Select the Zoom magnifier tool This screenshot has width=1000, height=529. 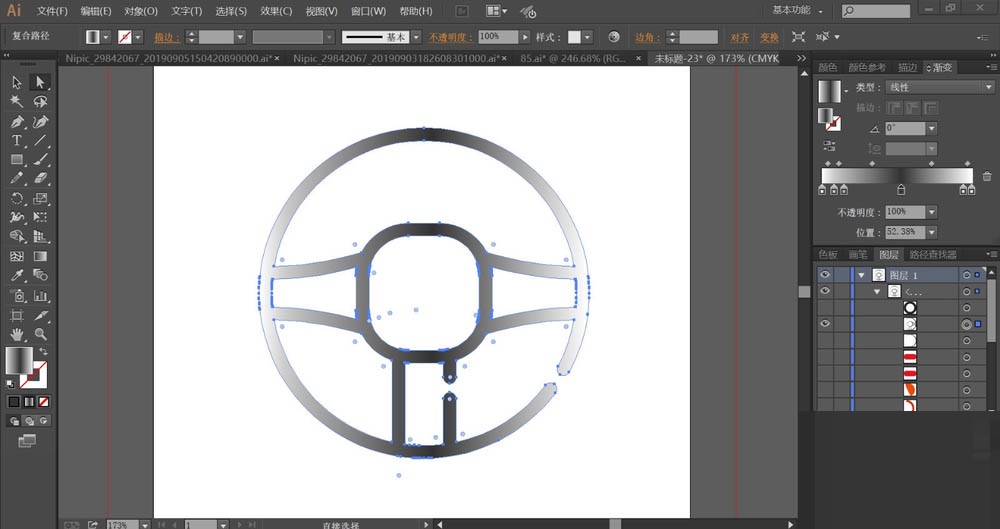[x=40, y=334]
